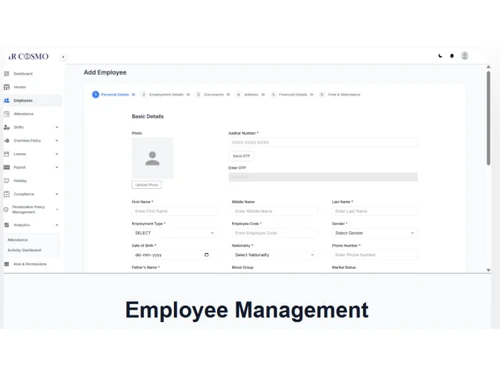500x375 pixels.
Task: Expand the Compliance submenu arrow
Action: click(57, 194)
